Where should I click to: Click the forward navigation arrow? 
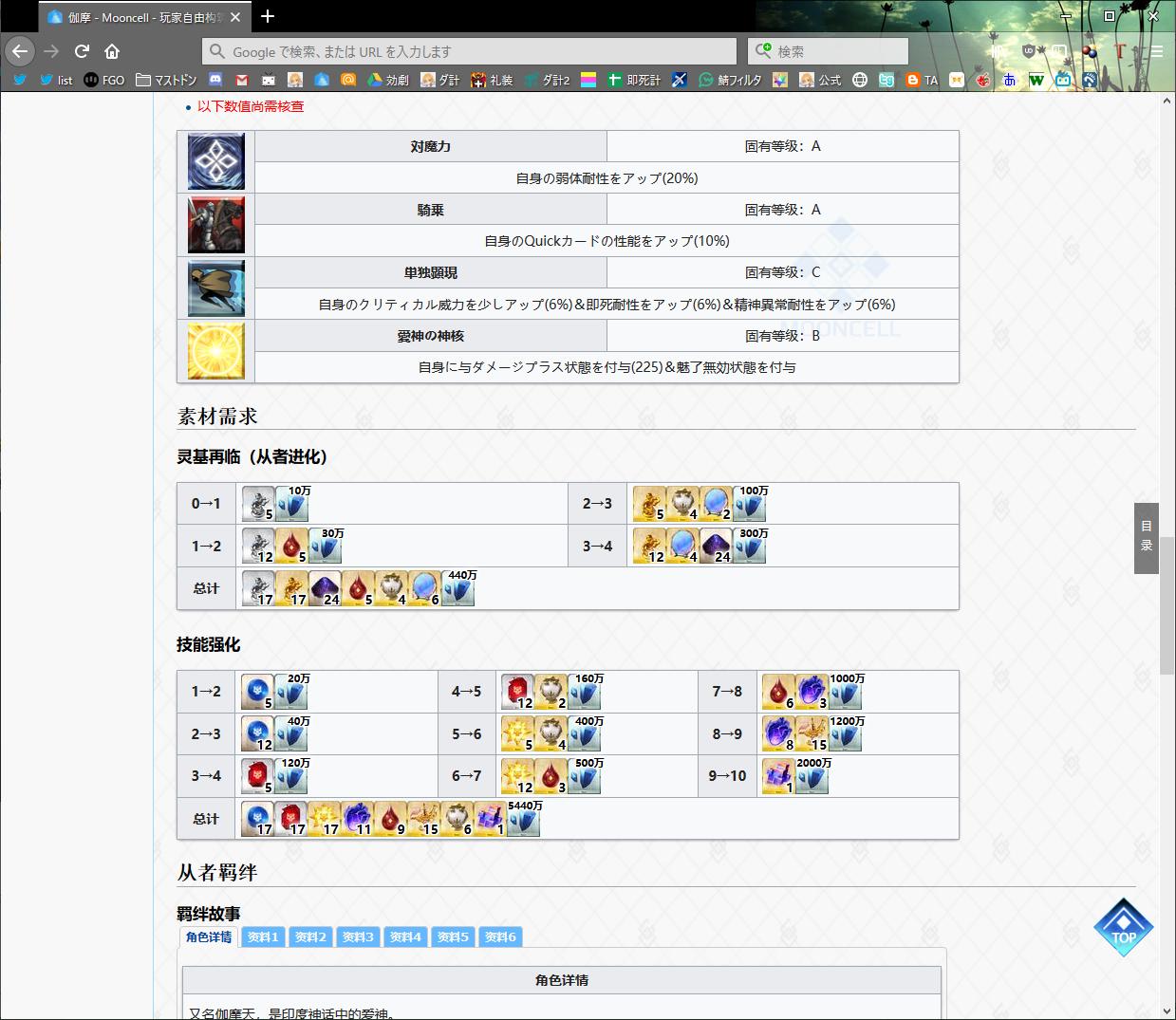(51, 51)
